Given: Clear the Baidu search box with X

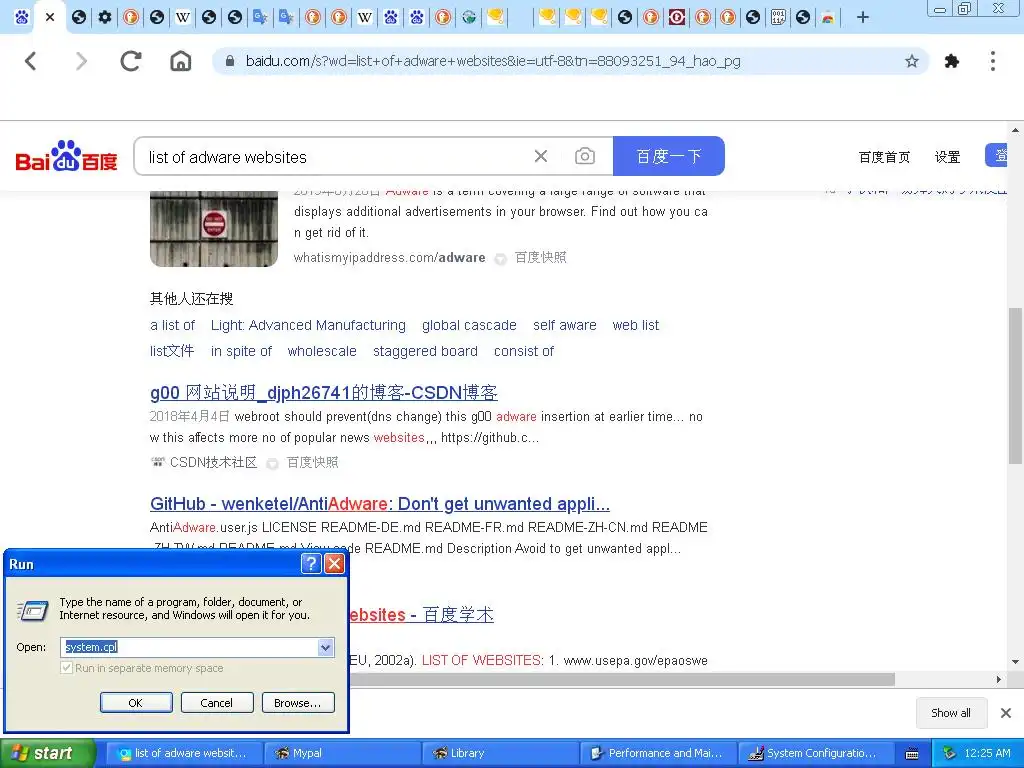Looking at the screenshot, I should click(541, 156).
